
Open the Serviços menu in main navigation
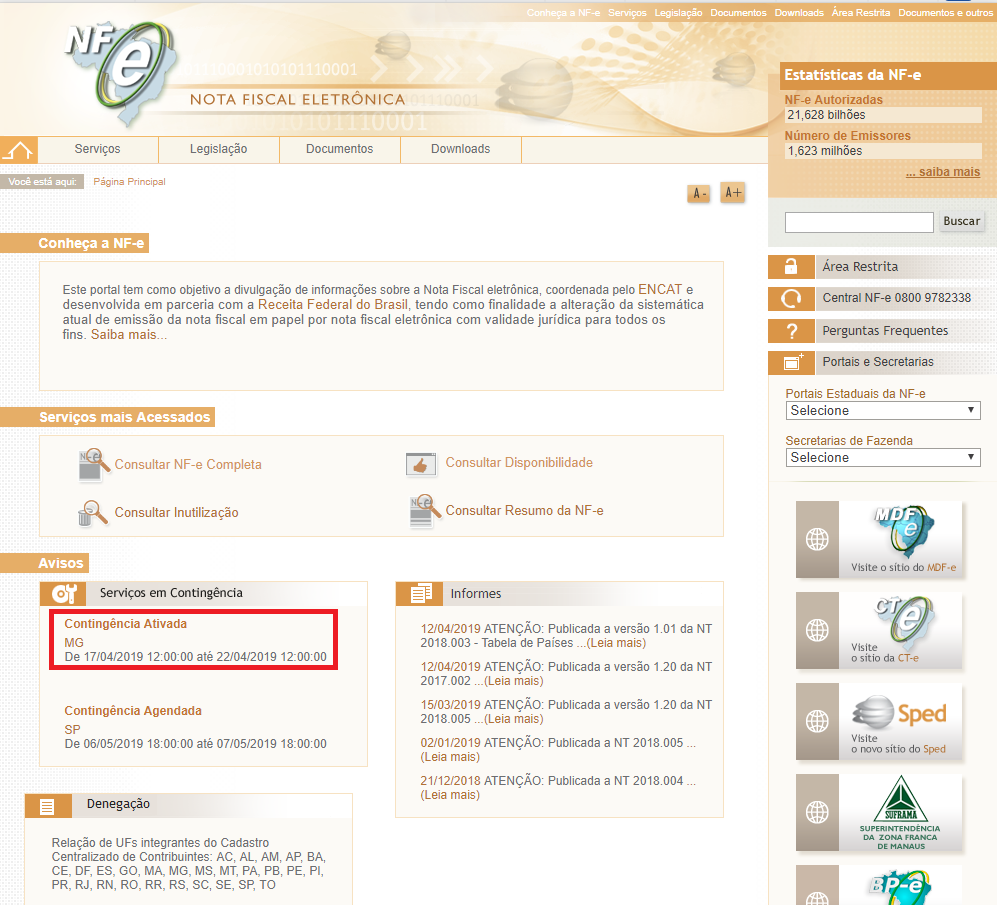point(97,149)
